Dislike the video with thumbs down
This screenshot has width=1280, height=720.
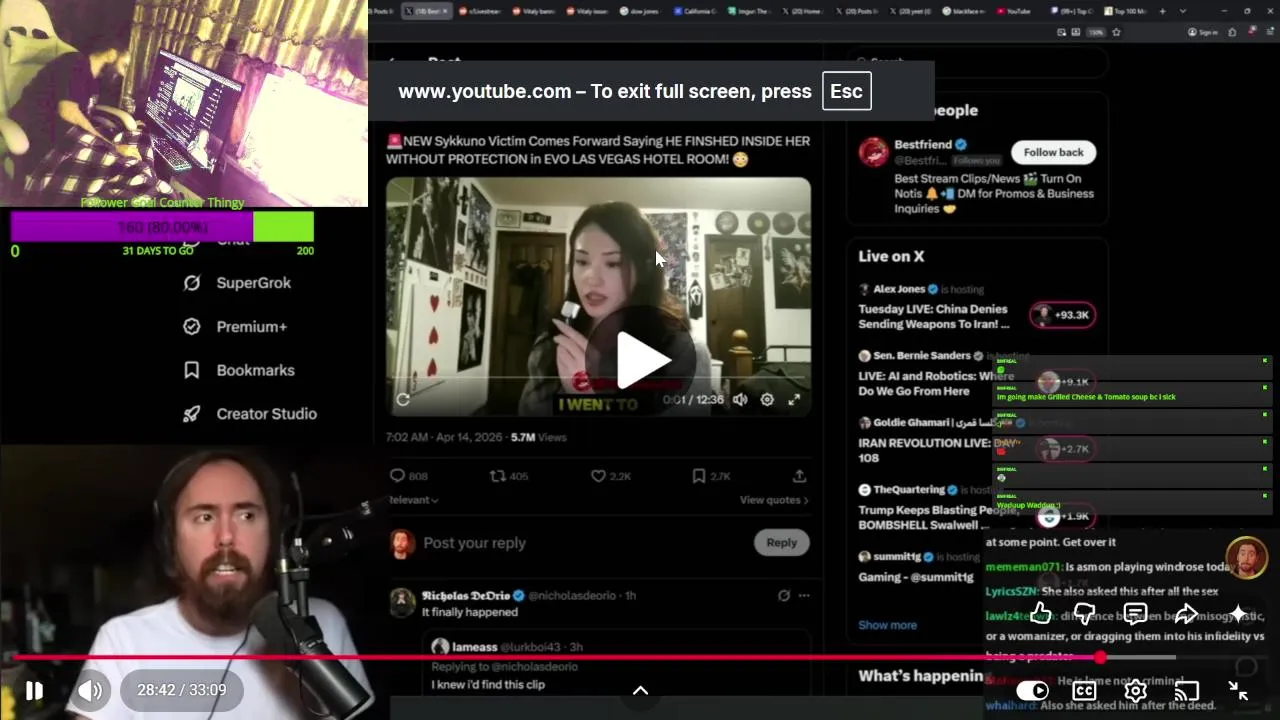tap(1085, 613)
